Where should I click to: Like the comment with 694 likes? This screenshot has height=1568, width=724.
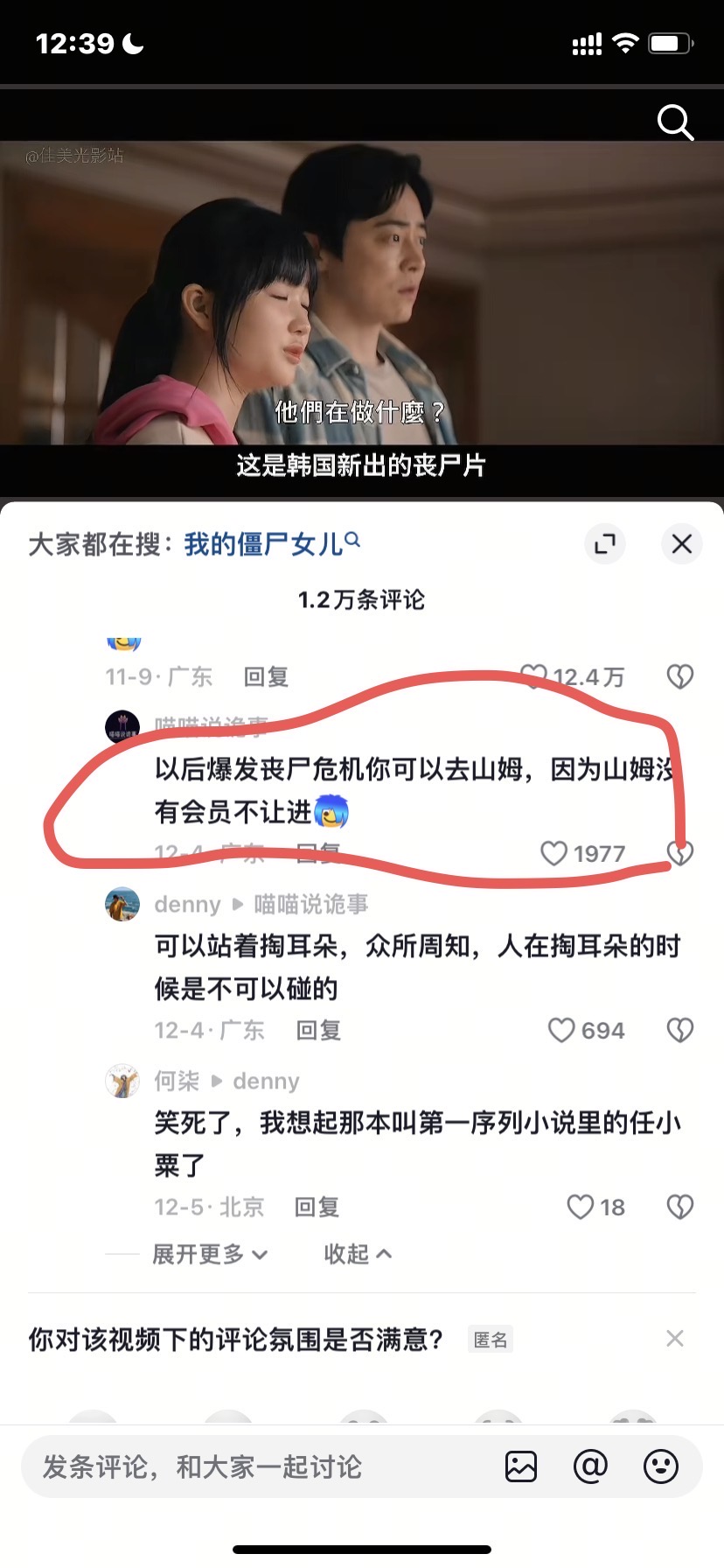coord(586,1031)
